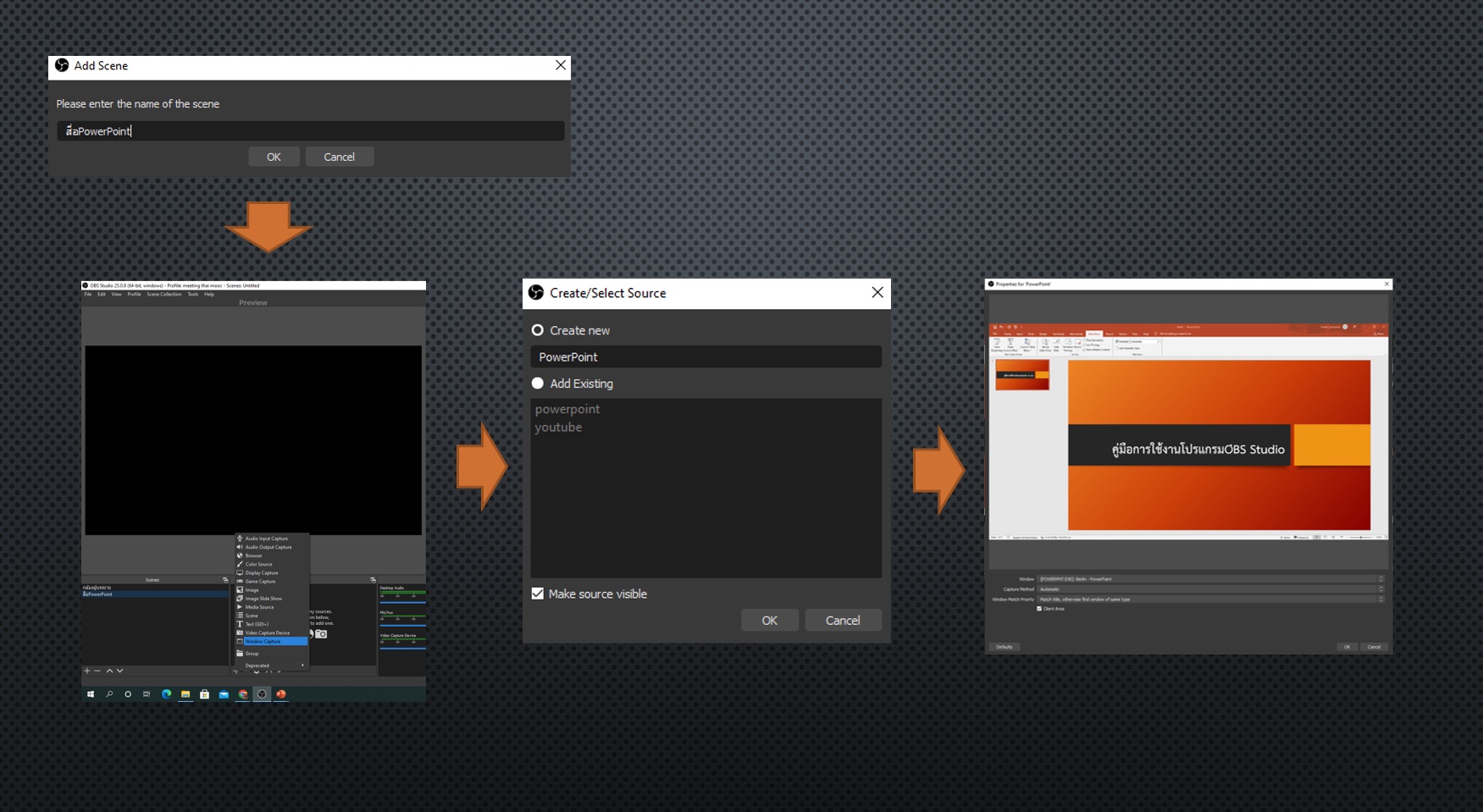Click the globe icon beside Browser source
Screen dimensions: 1483x812
240,555
